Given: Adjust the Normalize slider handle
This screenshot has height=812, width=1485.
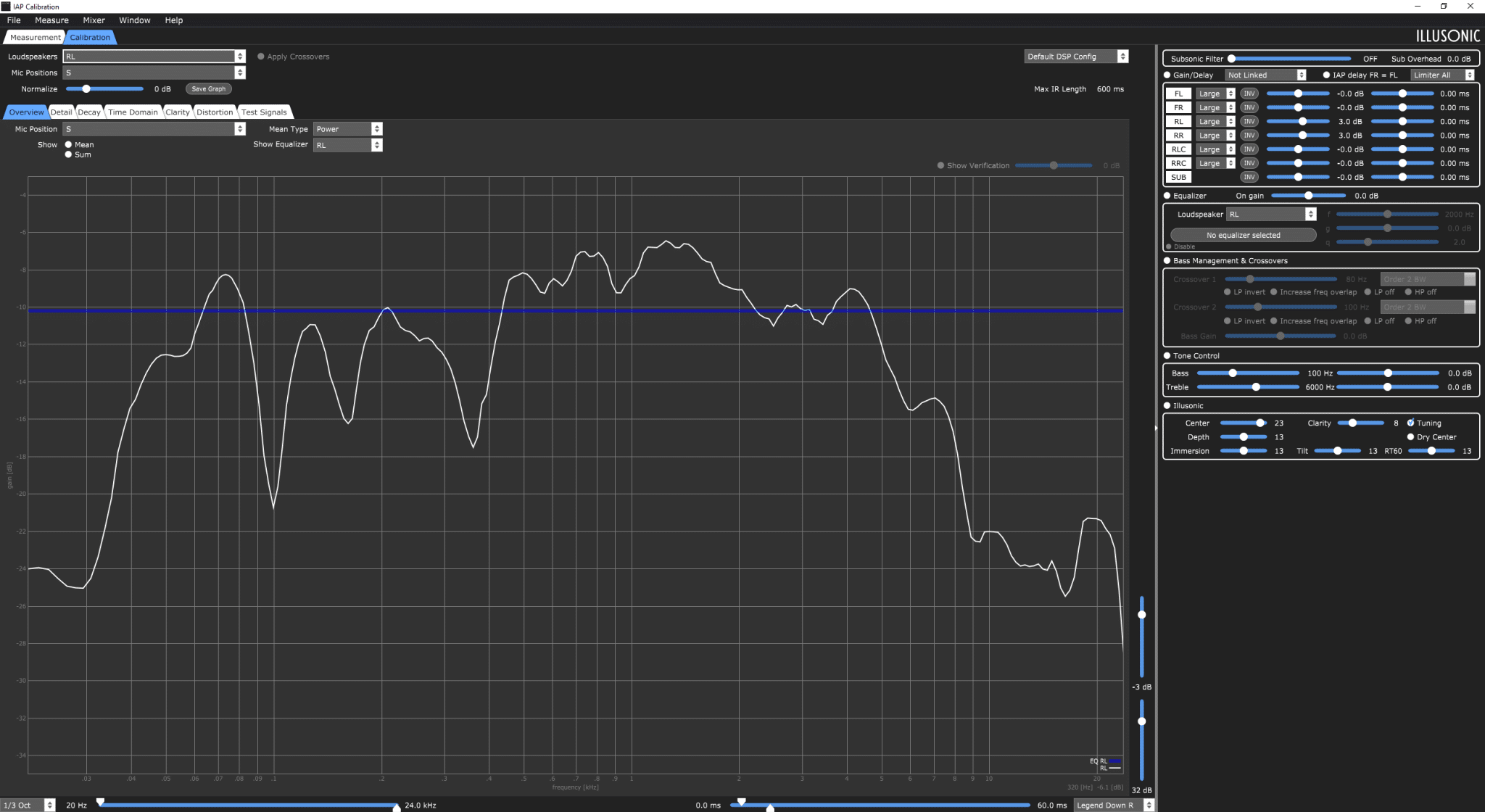Looking at the screenshot, I should coord(86,89).
